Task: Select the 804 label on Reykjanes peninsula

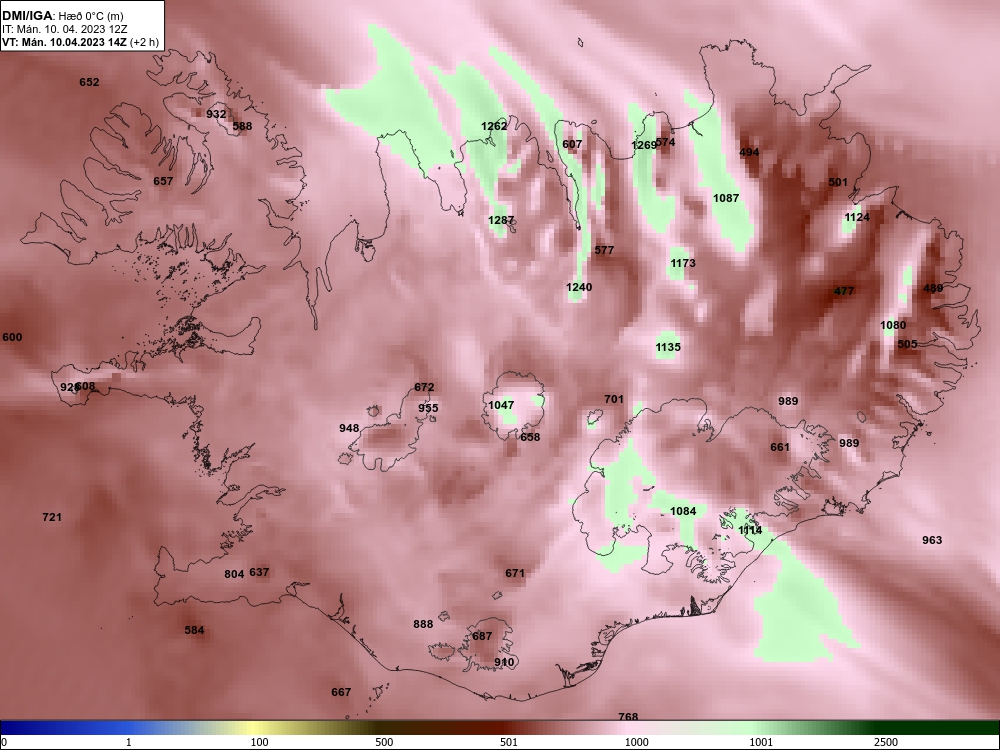Action: 234,575
